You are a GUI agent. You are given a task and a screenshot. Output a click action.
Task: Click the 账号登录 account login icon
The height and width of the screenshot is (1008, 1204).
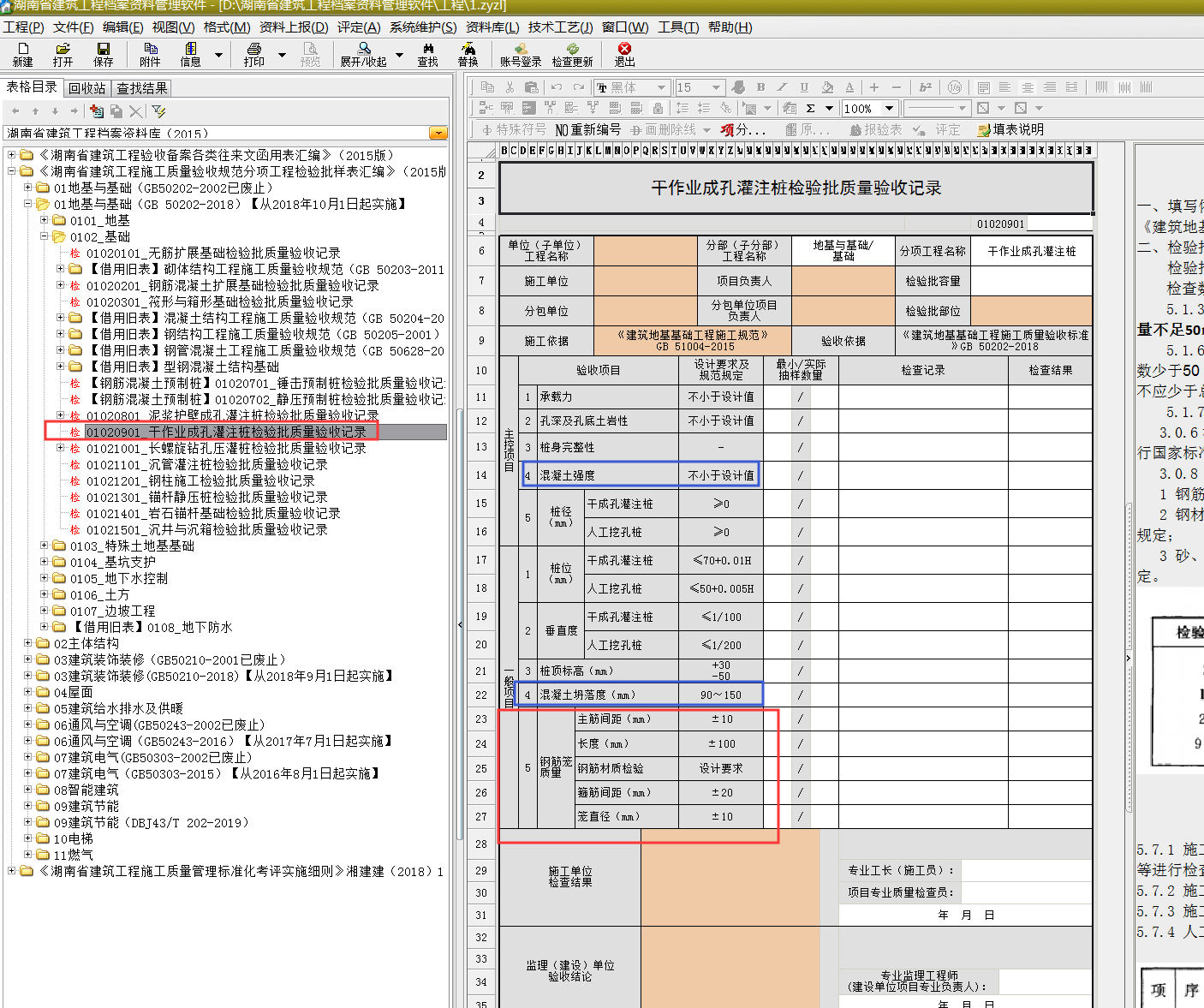point(521,55)
